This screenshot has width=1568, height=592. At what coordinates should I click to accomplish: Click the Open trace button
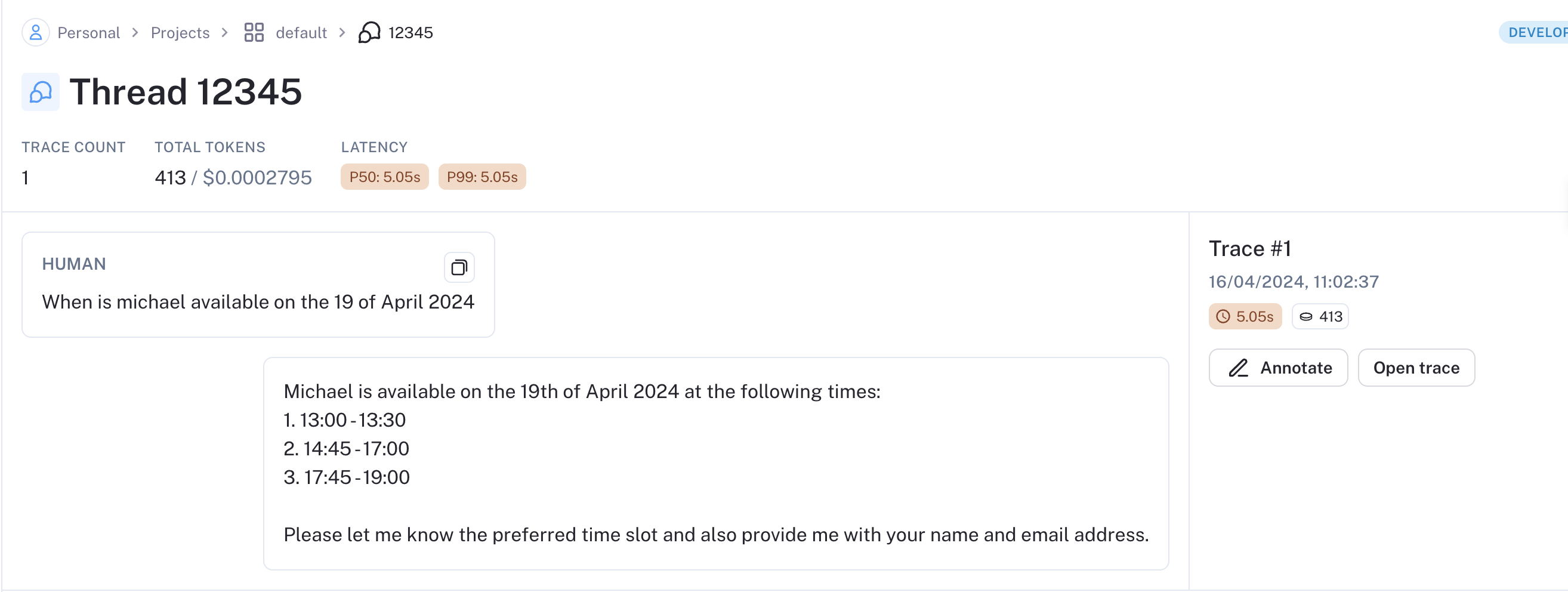1416,368
